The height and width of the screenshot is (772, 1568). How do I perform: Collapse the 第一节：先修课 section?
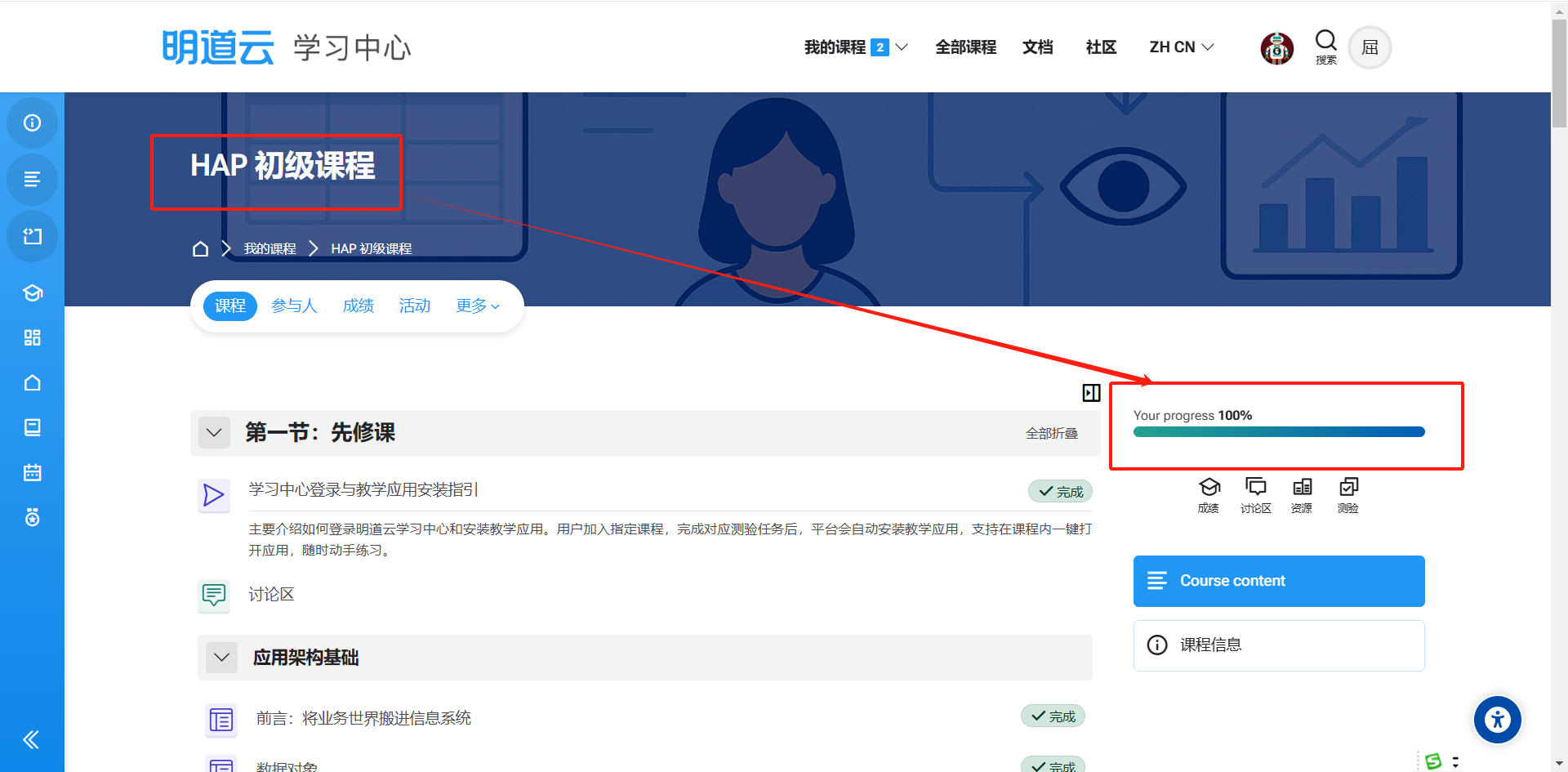[x=214, y=432]
